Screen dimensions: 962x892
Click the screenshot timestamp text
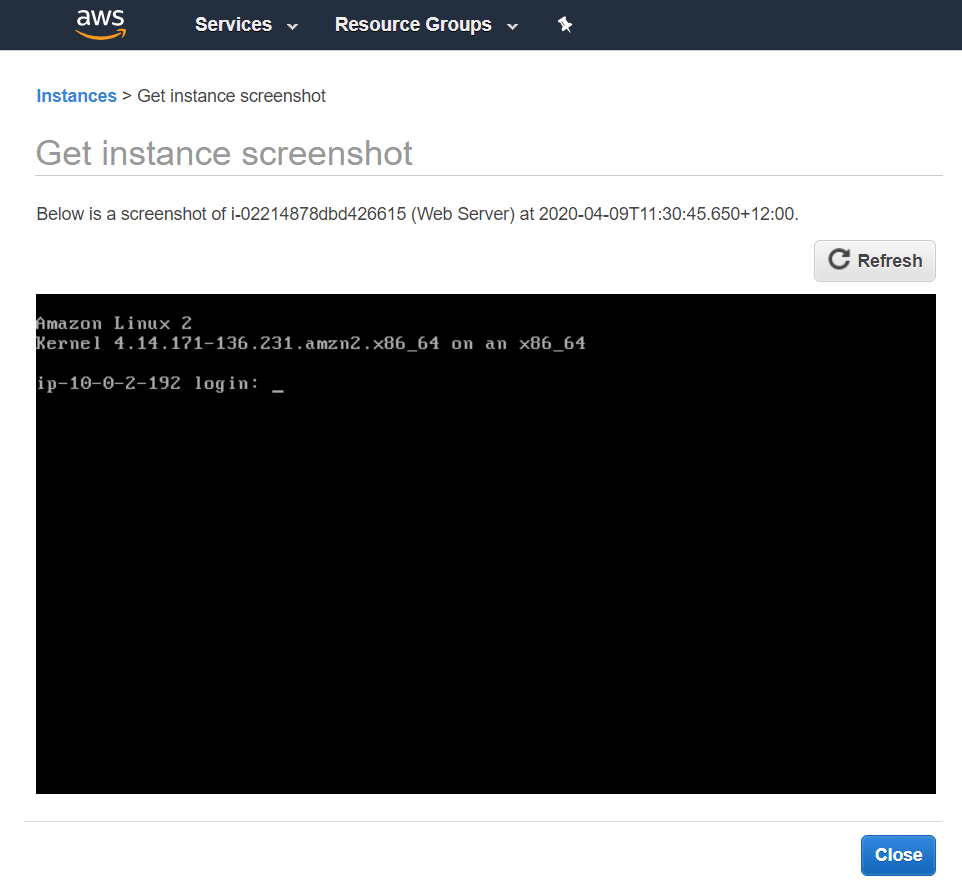click(667, 214)
